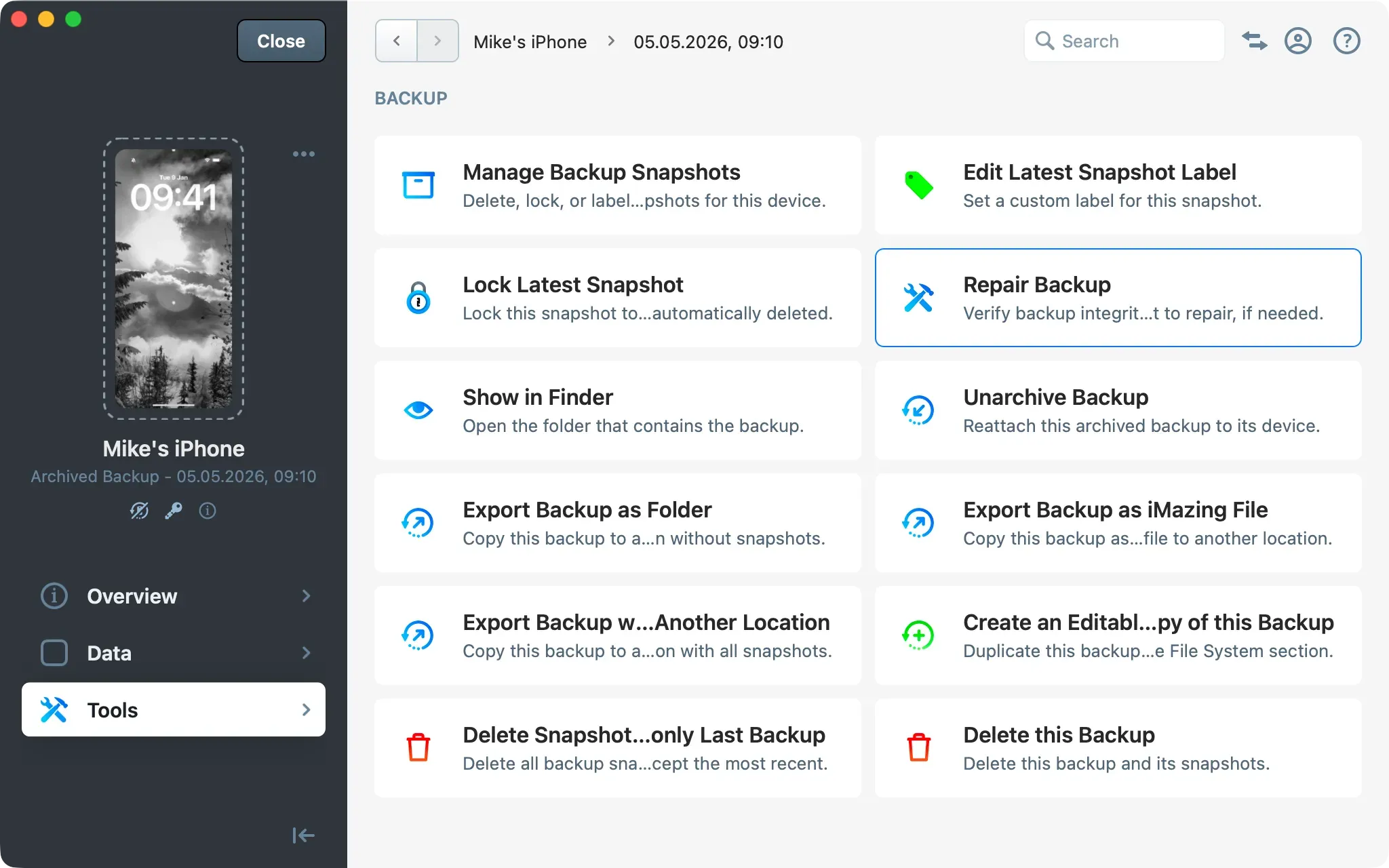Click the Export Backup as iMazing File title
This screenshot has width=1389, height=868.
point(1115,510)
